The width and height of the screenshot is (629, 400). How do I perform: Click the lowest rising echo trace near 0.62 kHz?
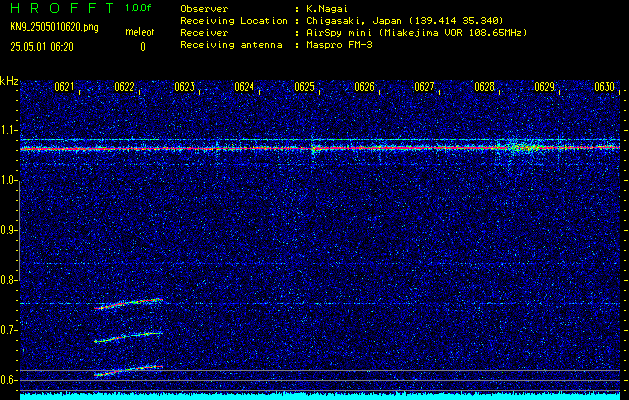(x=128, y=370)
